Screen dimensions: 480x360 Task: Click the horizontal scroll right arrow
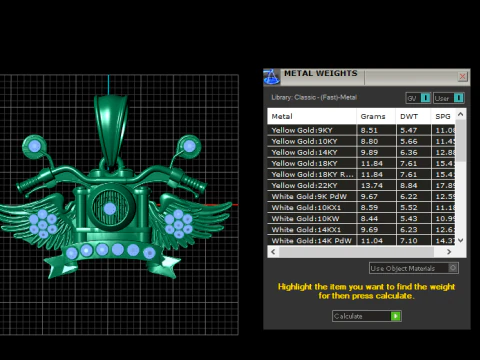click(449, 252)
